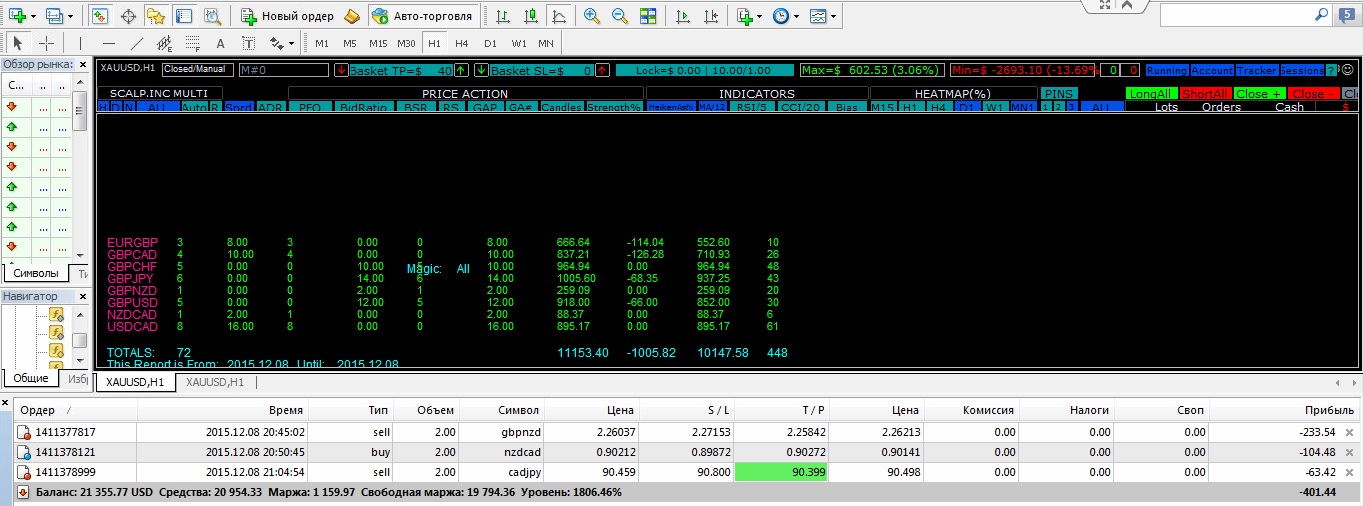The width and height of the screenshot is (1363, 506).
Task: Toggle the Авто-торговля button
Action: 421,17
